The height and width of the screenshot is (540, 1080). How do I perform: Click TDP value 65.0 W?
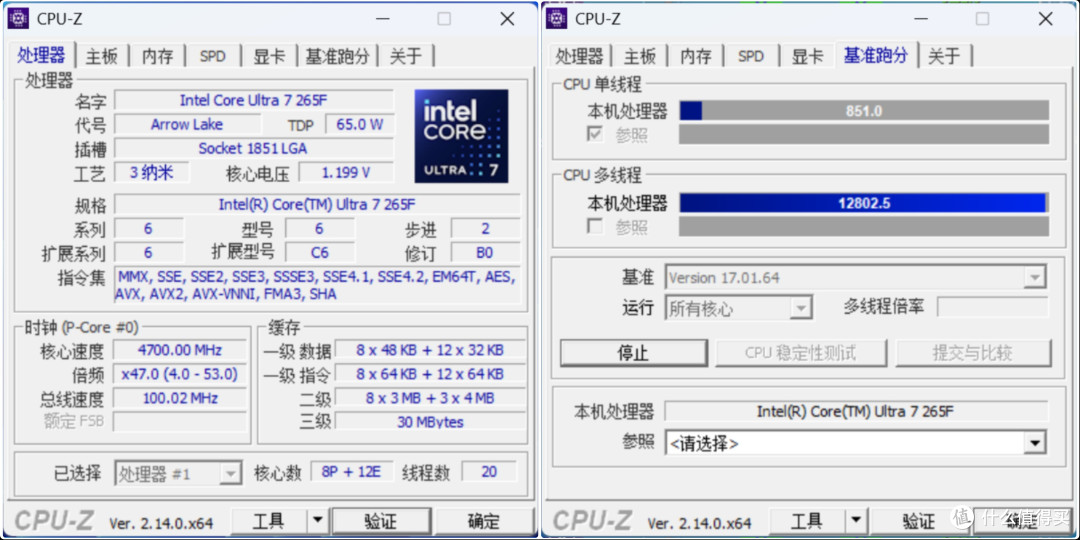click(360, 125)
